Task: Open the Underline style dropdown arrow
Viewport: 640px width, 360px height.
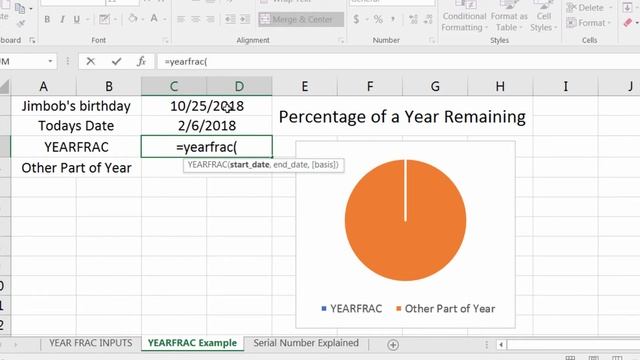Action: pos(87,20)
